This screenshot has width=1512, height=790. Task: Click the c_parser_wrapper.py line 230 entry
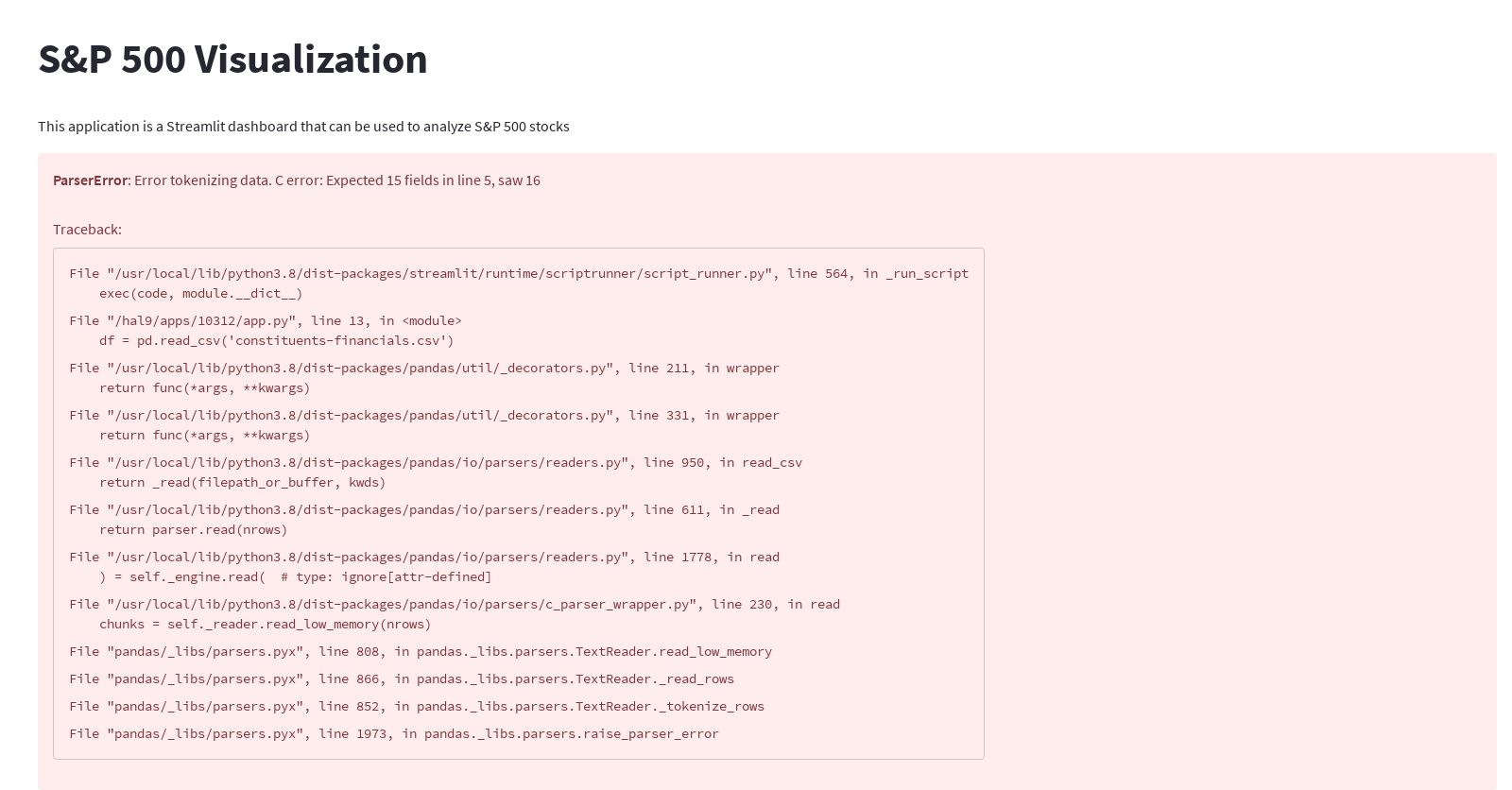[x=454, y=605]
